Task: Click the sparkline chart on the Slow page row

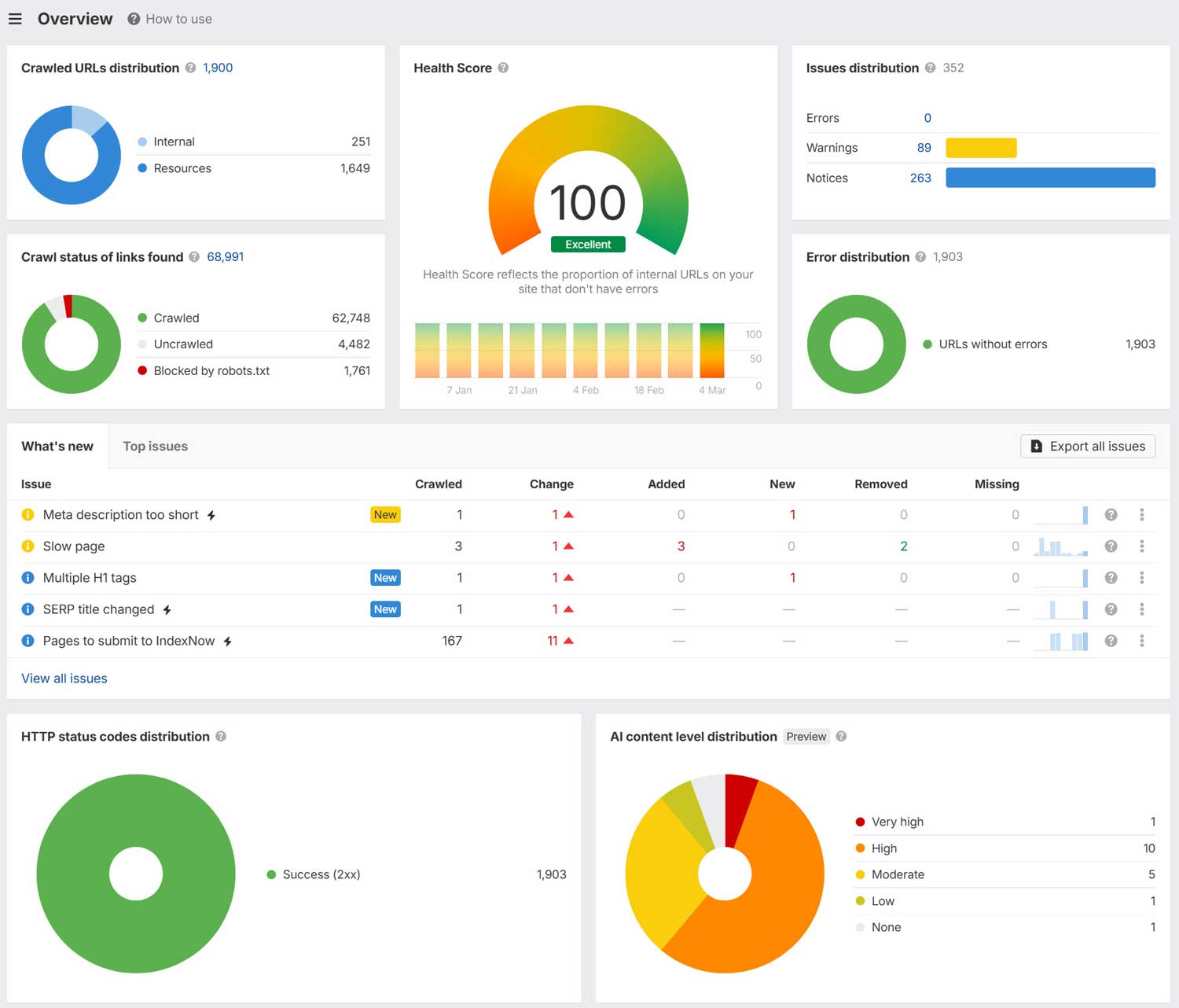Action: click(x=1061, y=546)
